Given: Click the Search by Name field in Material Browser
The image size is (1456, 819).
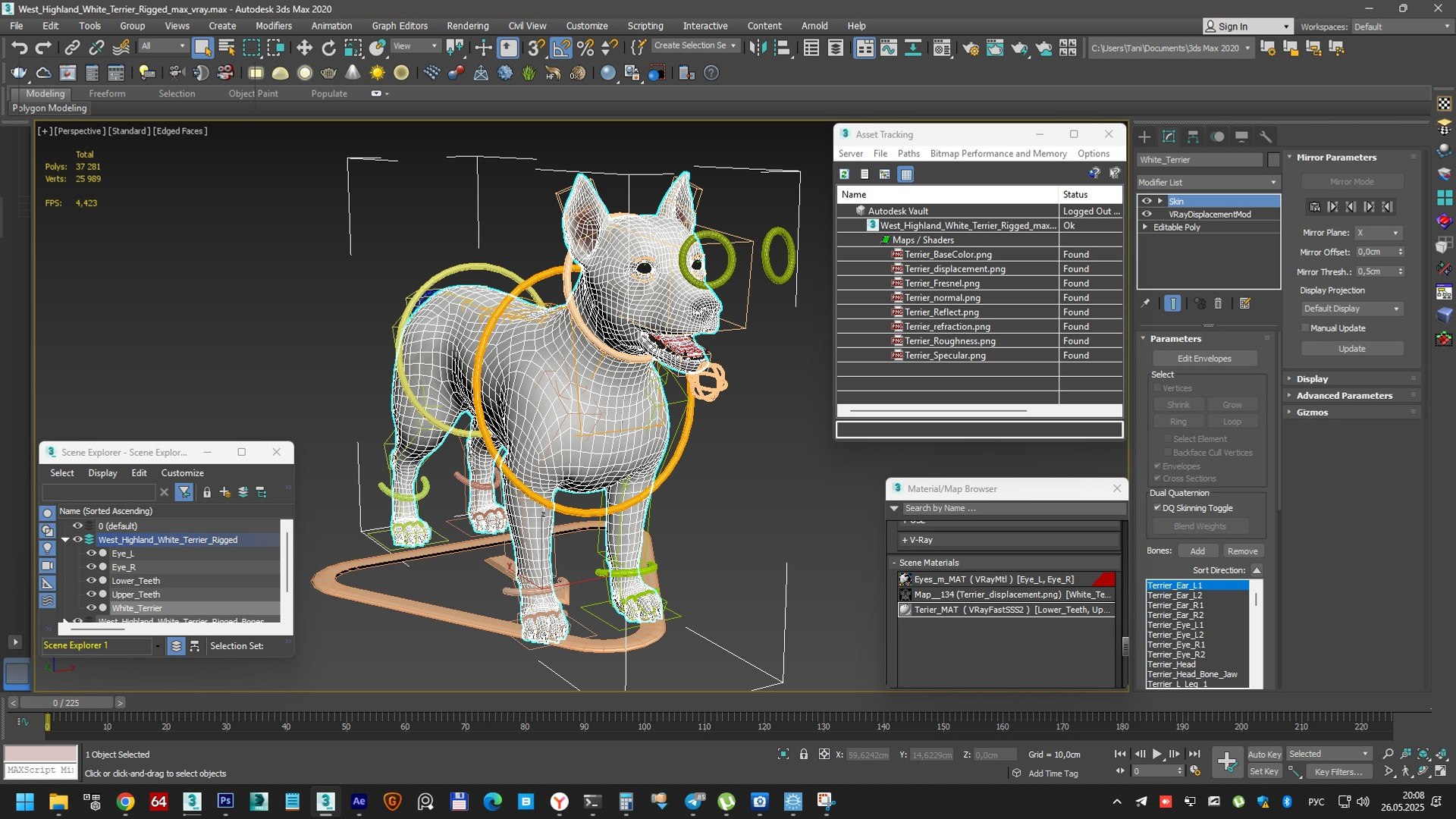Looking at the screenshot, I should click(x=1013, y=508).
